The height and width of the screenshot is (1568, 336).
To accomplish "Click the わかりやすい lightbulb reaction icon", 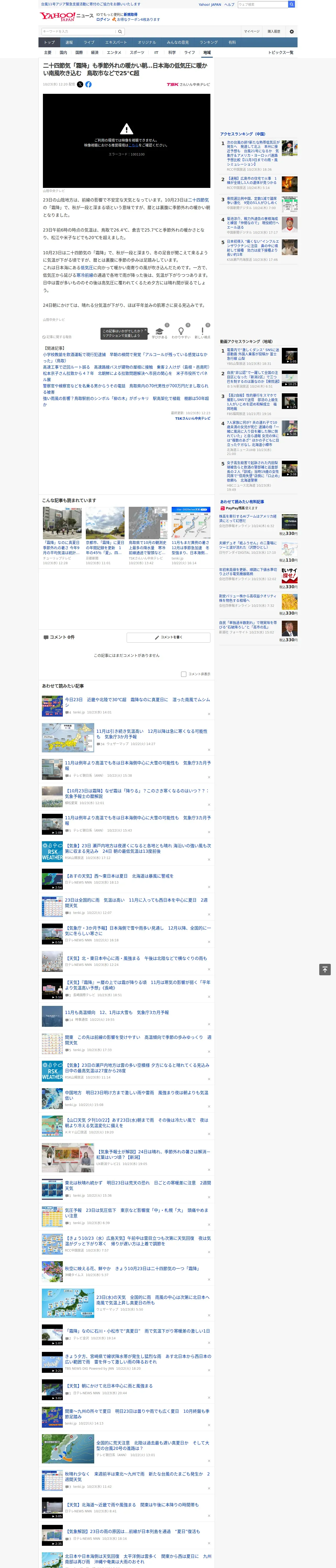I will tap(181, 331).
